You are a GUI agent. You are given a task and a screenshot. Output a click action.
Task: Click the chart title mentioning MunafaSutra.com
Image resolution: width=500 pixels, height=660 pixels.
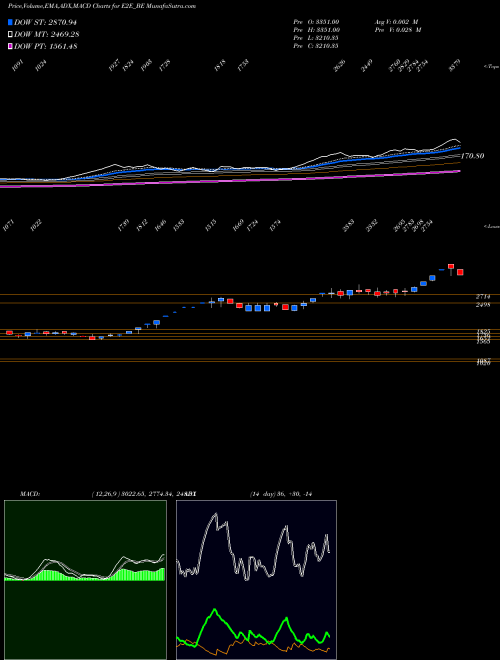pyautogui.click(x=101, y=6)
